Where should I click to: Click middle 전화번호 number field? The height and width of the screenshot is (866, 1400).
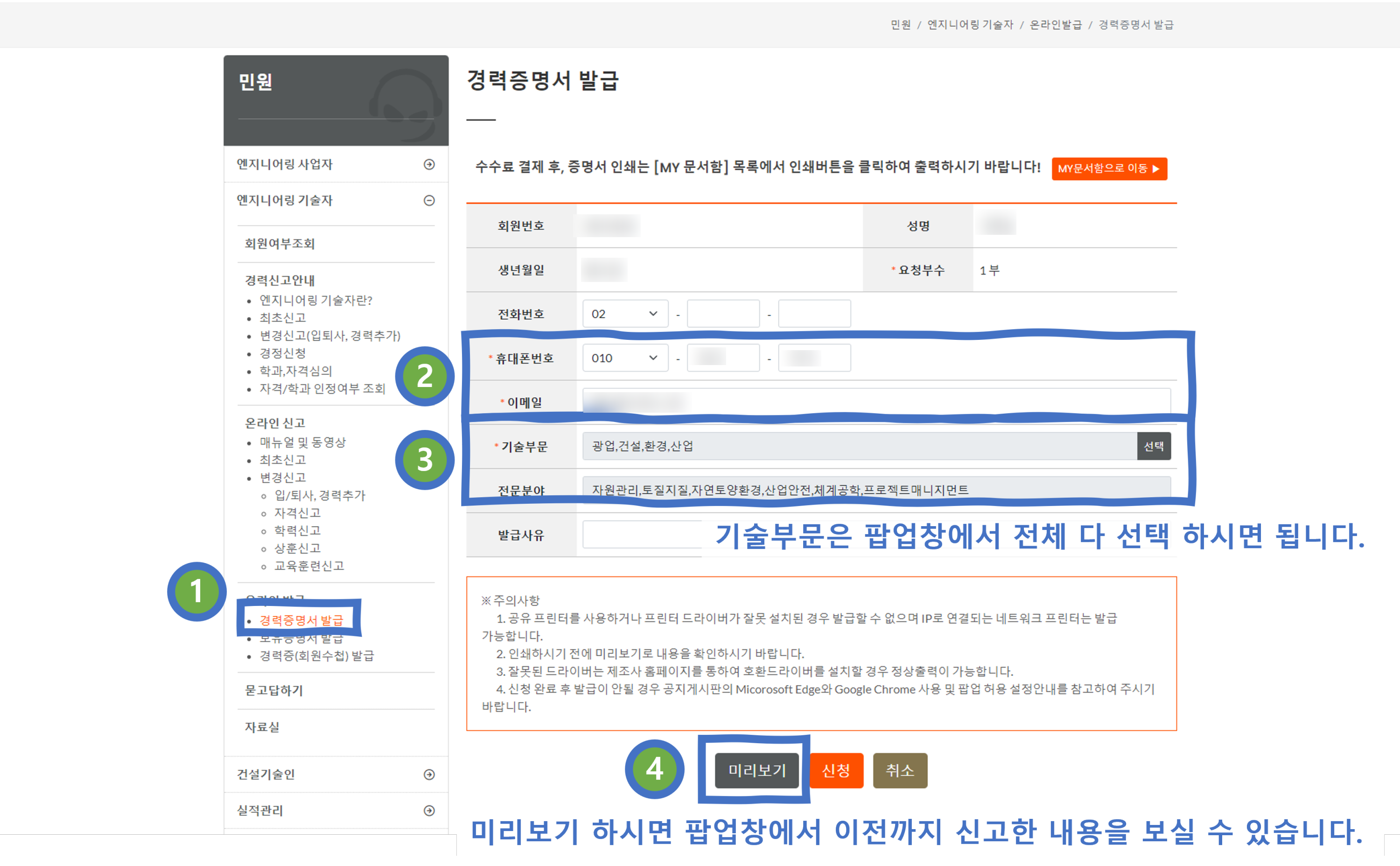pyautogui.click(x=722, y=314)
